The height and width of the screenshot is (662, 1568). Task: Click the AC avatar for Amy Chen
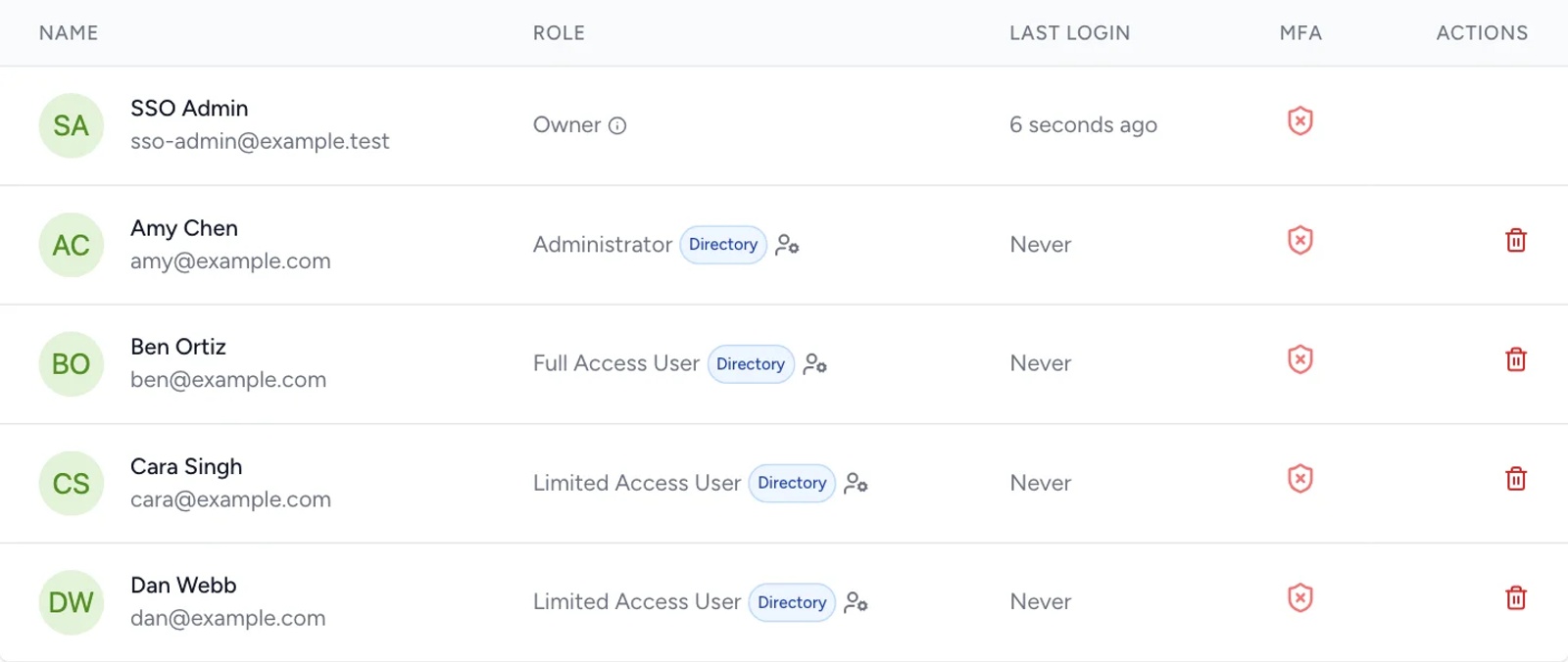[71, 245]
